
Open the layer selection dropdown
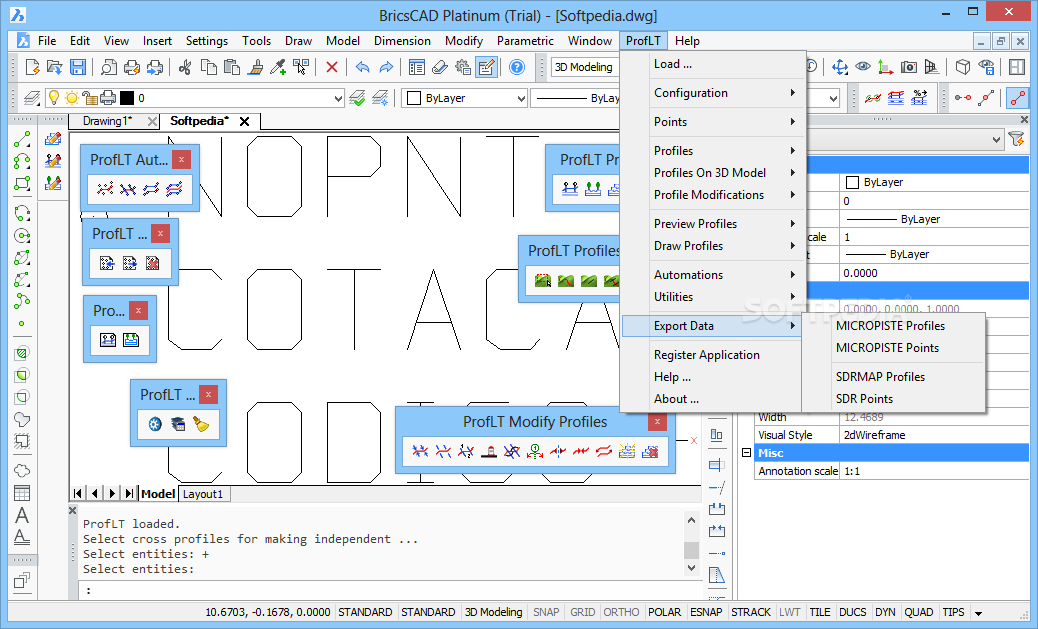click(x=338, y=99)
